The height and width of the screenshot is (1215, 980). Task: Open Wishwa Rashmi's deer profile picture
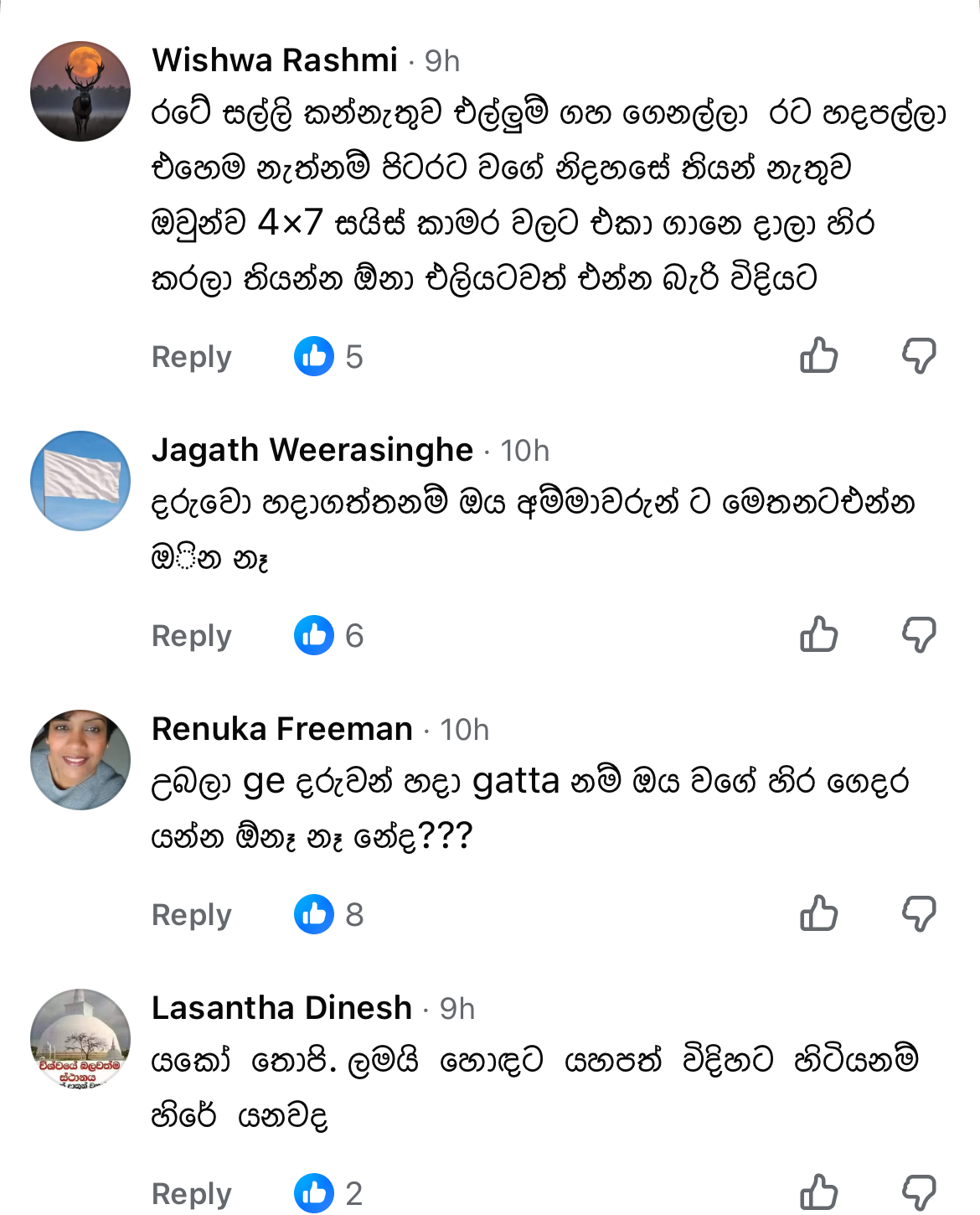pos(80,91)
